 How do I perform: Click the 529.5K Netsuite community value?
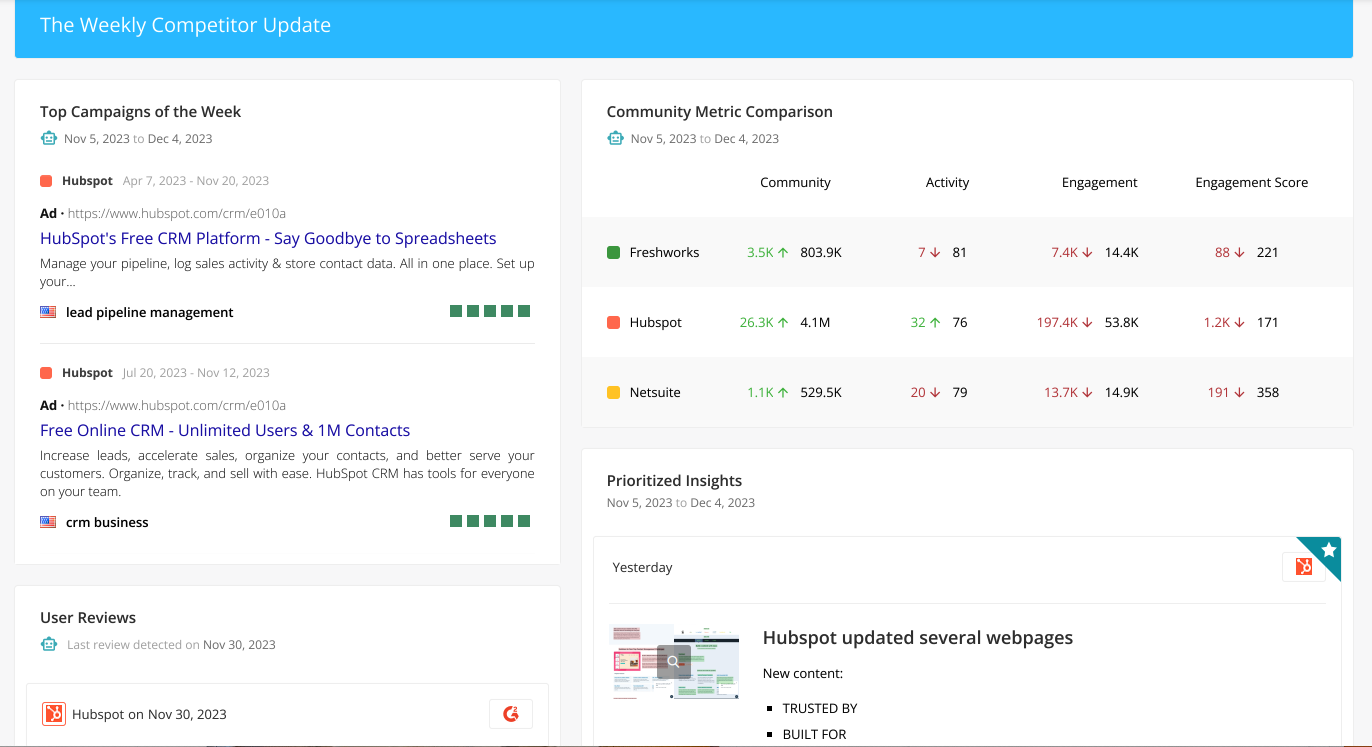(821, 393)
